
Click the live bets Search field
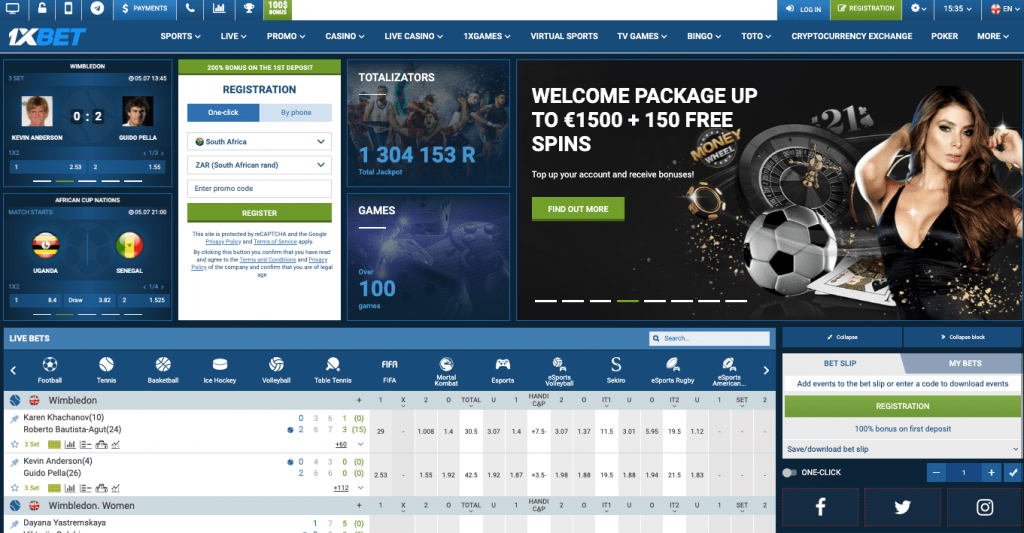tap(709, 338)
